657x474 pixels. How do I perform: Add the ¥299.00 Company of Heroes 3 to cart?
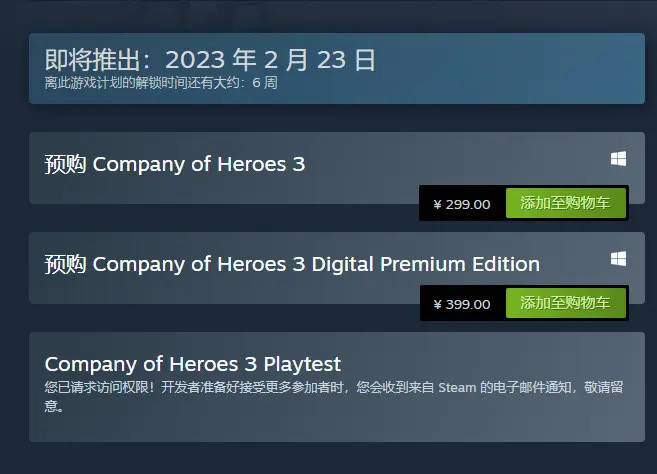coord(566,203)
